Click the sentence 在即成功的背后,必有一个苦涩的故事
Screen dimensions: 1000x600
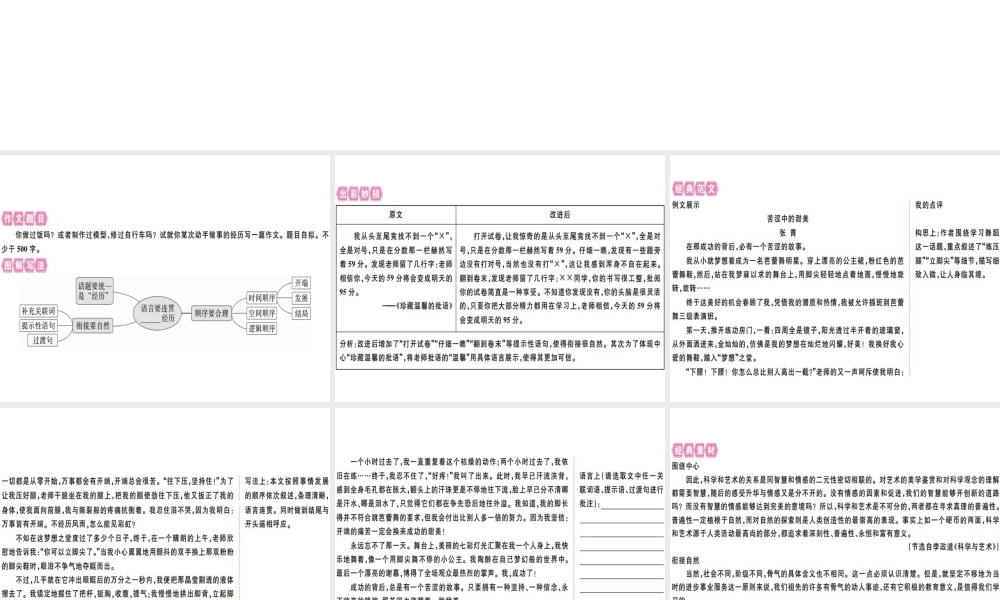[746, 247]
